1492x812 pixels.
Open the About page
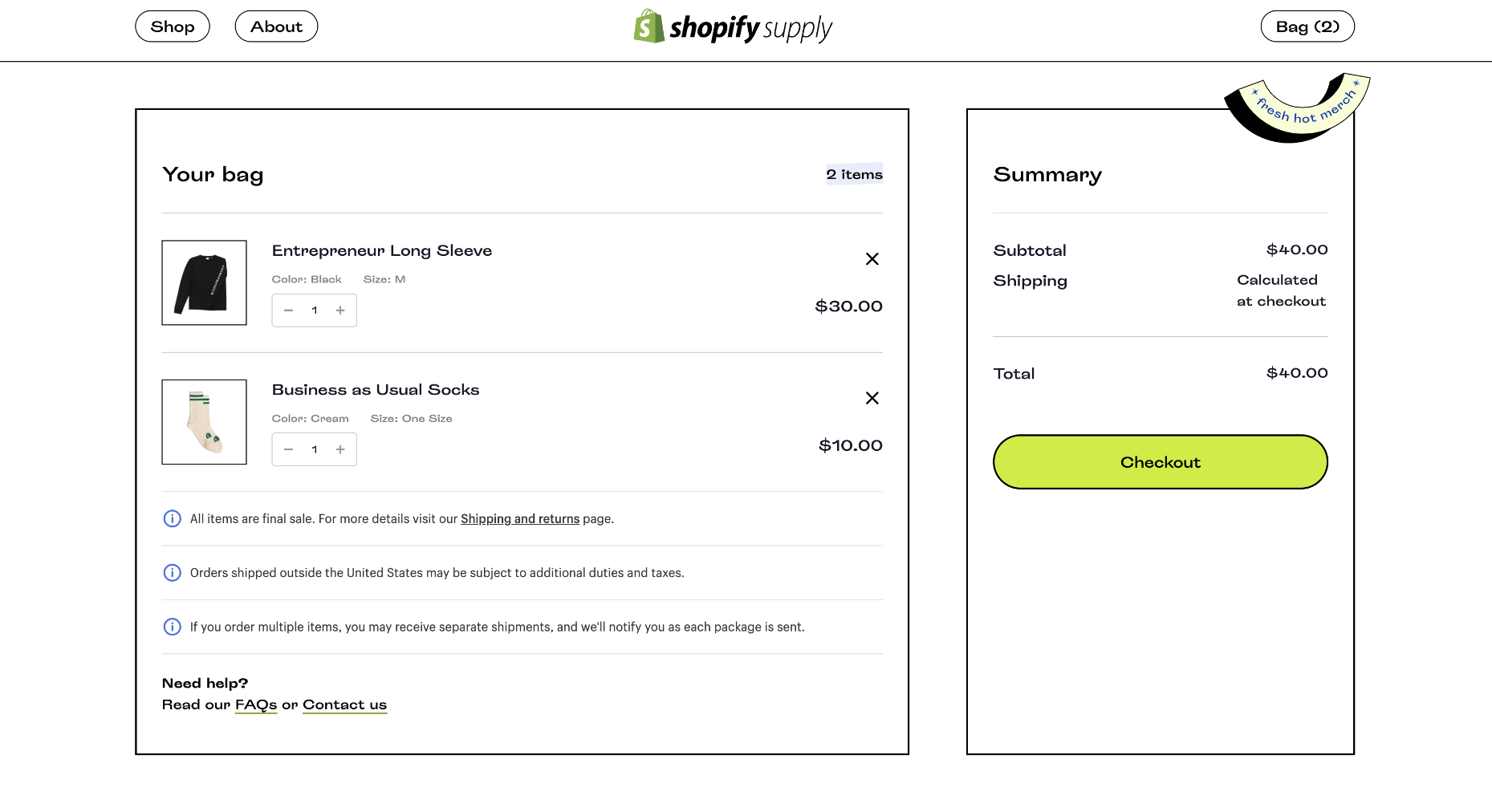(276, 26)
